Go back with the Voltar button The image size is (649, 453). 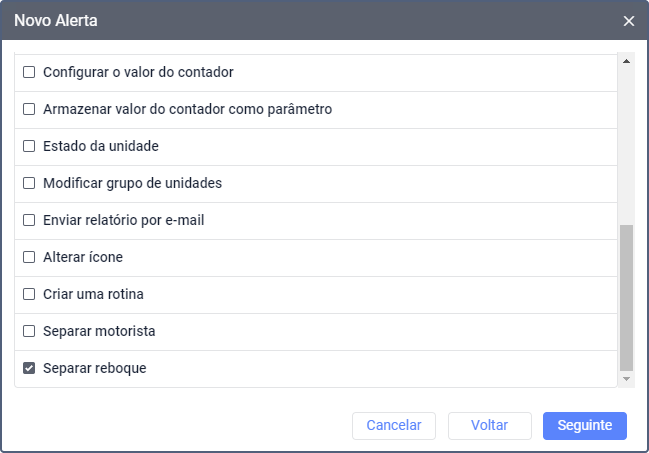(490, 425)
